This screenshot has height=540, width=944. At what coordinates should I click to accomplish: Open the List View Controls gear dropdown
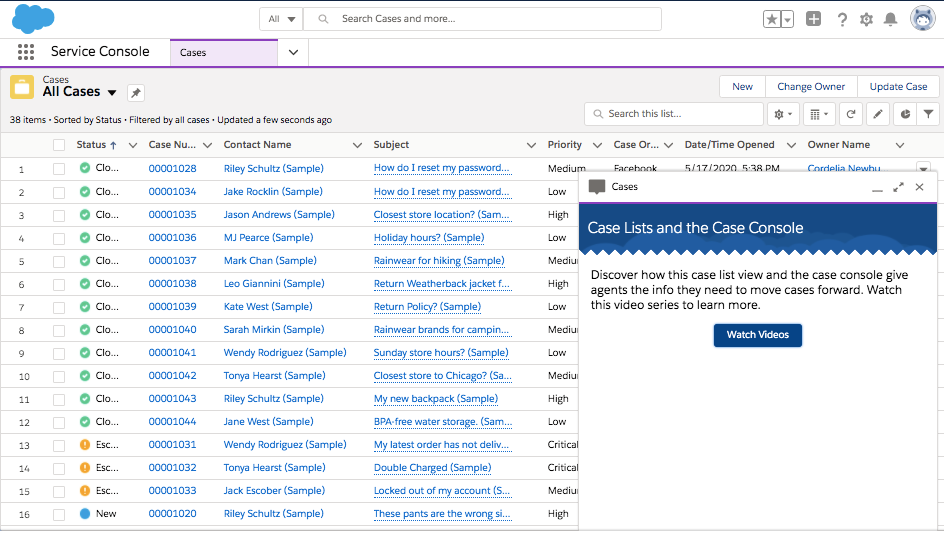(783, 114)
